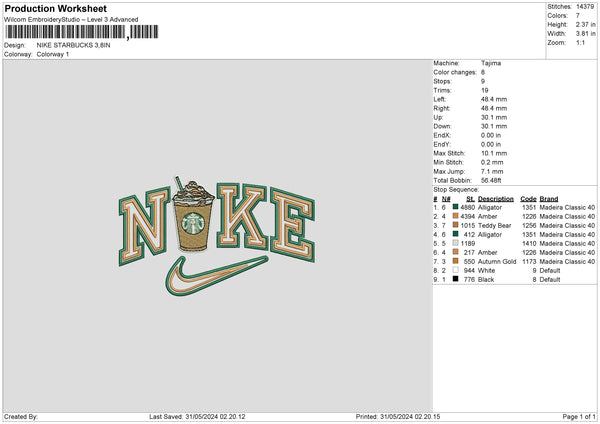The image size is (600, 424).
Task: Click the Nike swoosh in the design preview
Action: [217, 276]
